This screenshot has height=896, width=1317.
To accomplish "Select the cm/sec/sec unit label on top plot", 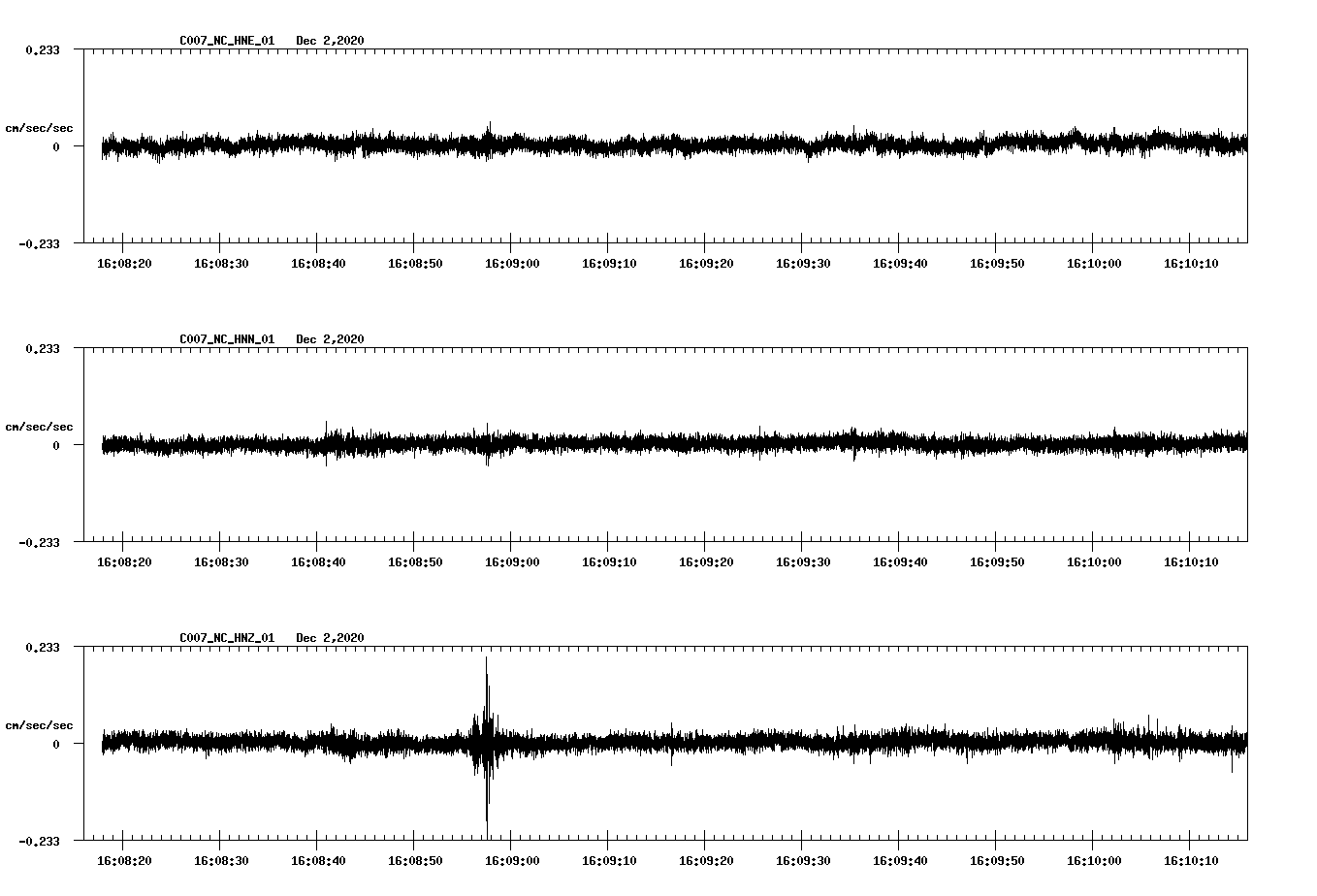I will point(41,127).
